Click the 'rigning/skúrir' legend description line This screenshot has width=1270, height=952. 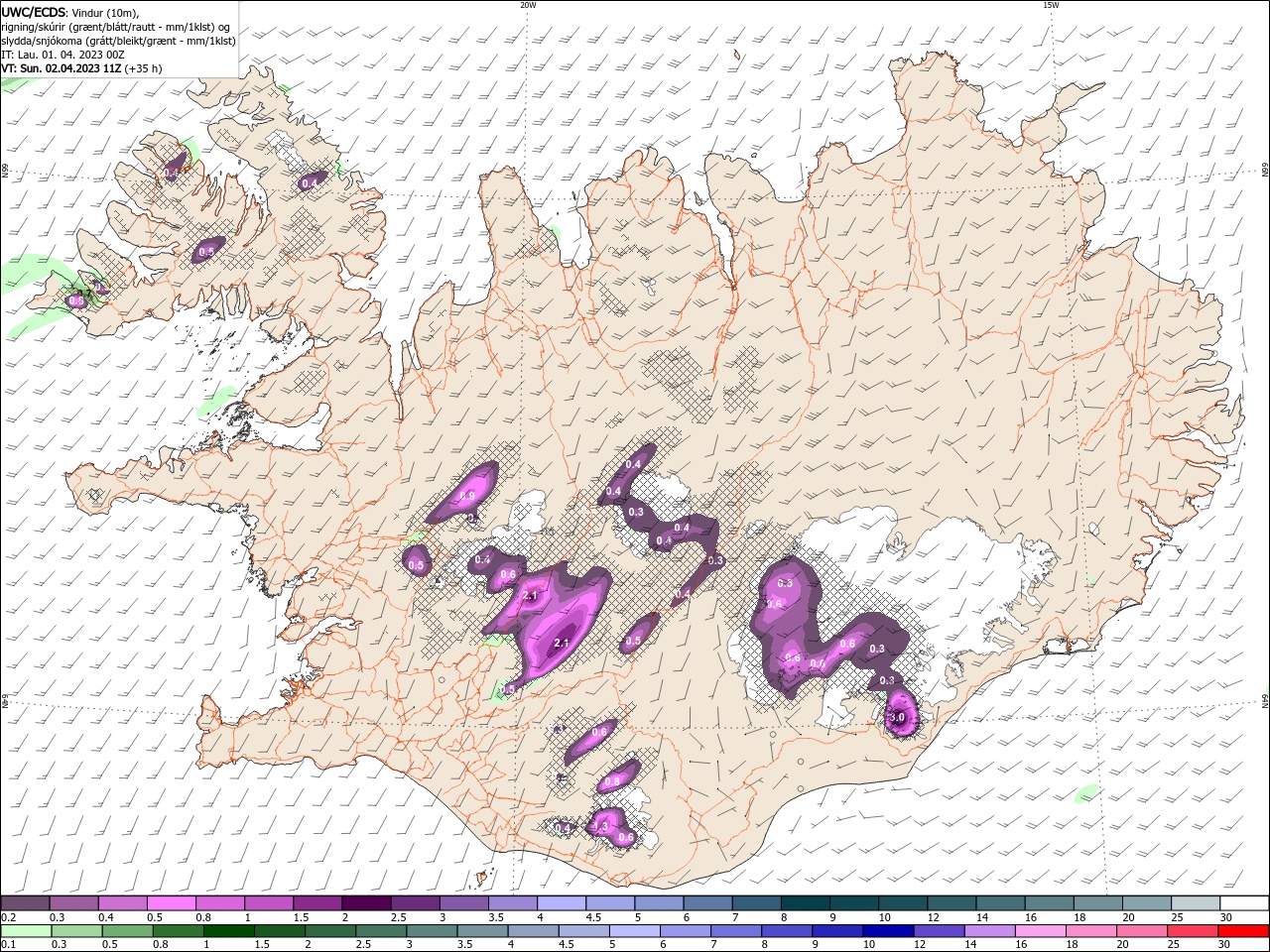[116, 27]
